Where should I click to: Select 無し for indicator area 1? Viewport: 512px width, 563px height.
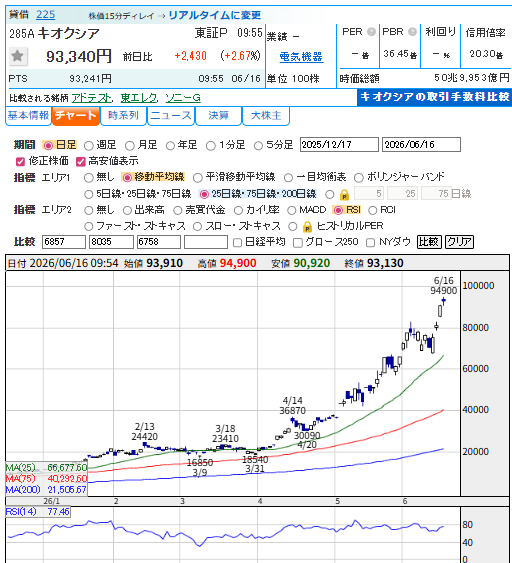point(89,177)
